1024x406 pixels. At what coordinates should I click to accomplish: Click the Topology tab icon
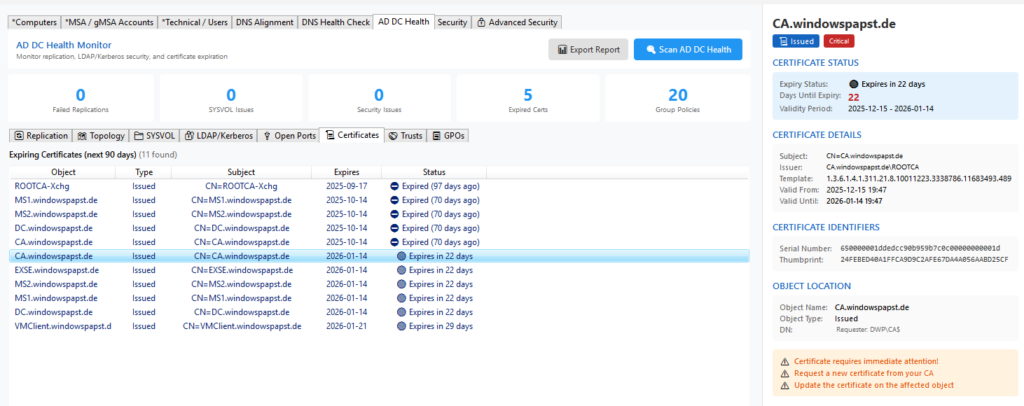pyautogui.click(x=82, y=135)
